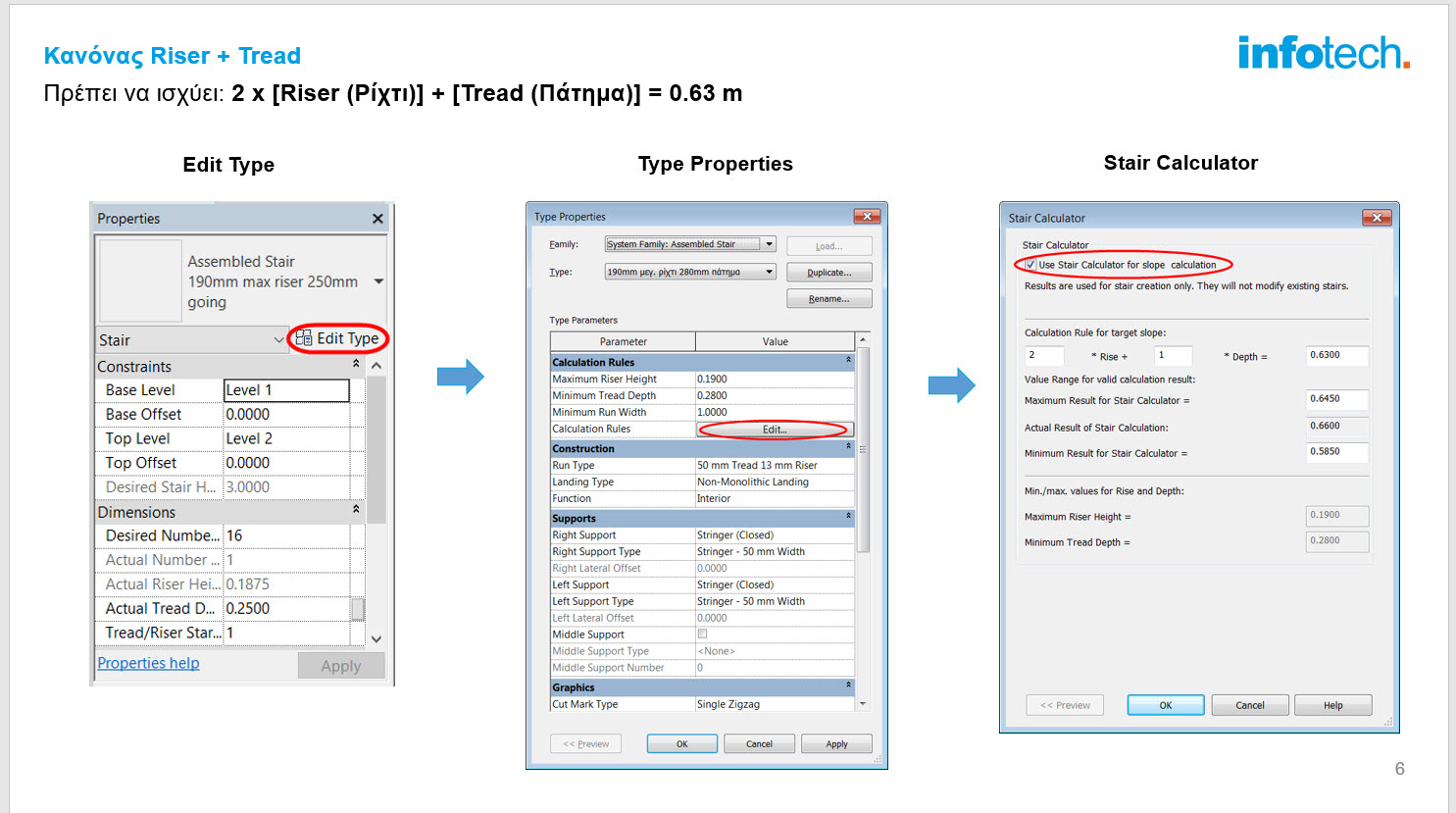This screenshot has width=1456, height=813.
Task: Click the Rename... button
Action: [x=829, y=299]
